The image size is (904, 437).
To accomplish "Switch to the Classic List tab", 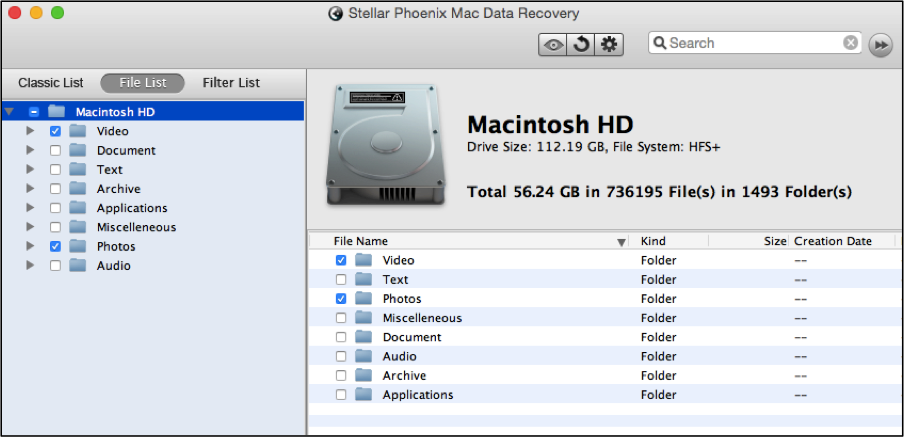I will click(x=51, y=83).
